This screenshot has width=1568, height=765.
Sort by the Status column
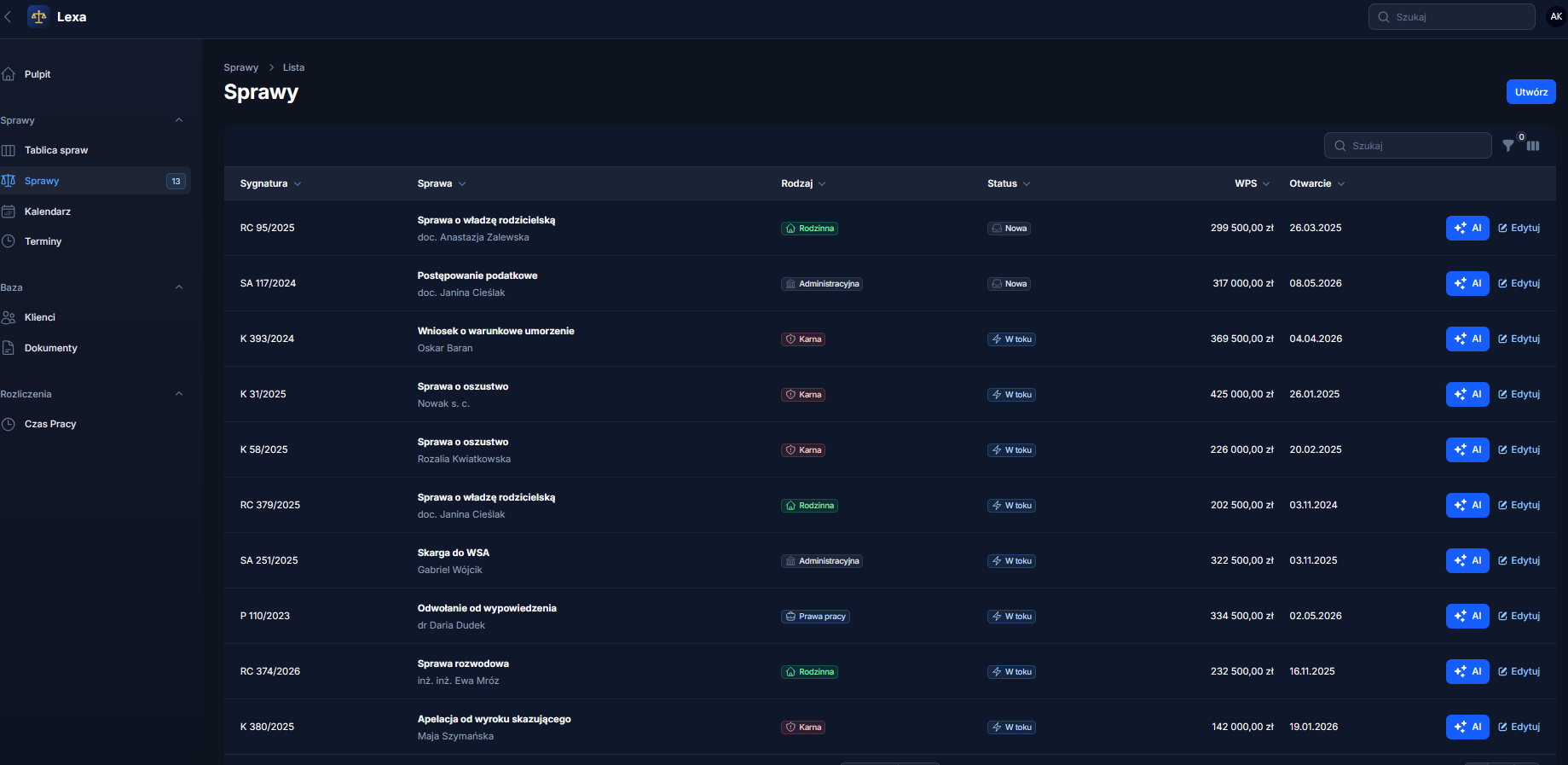pyautogui.click(x=1009, y=183)
